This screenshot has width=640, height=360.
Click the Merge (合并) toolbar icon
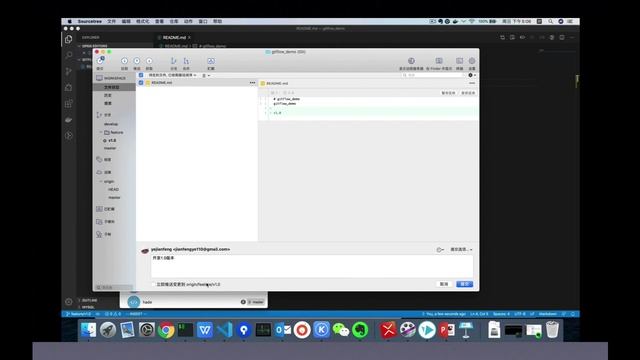pos(186,61)
